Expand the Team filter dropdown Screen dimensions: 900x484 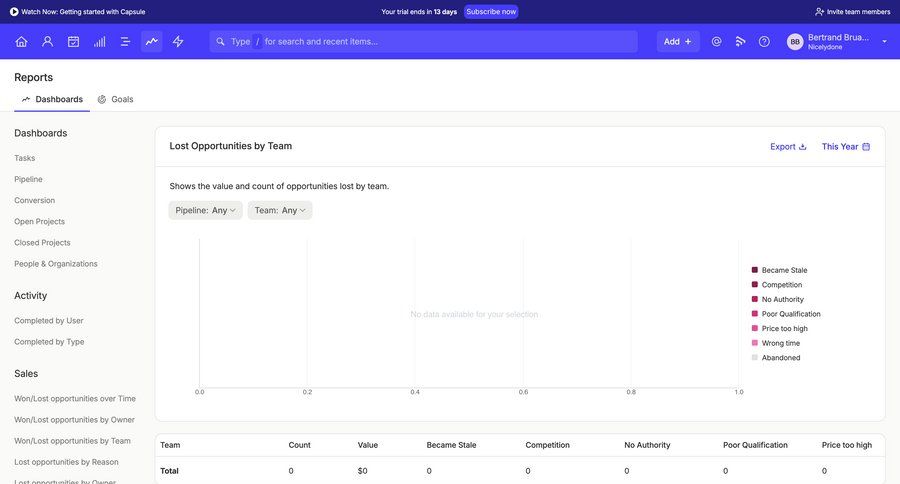280,210
